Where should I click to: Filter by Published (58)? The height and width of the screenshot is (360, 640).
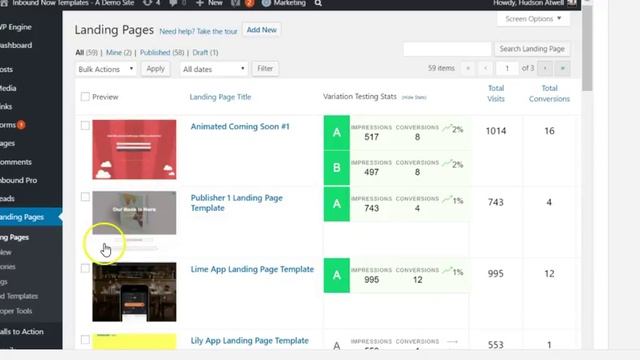click(162, 52)
